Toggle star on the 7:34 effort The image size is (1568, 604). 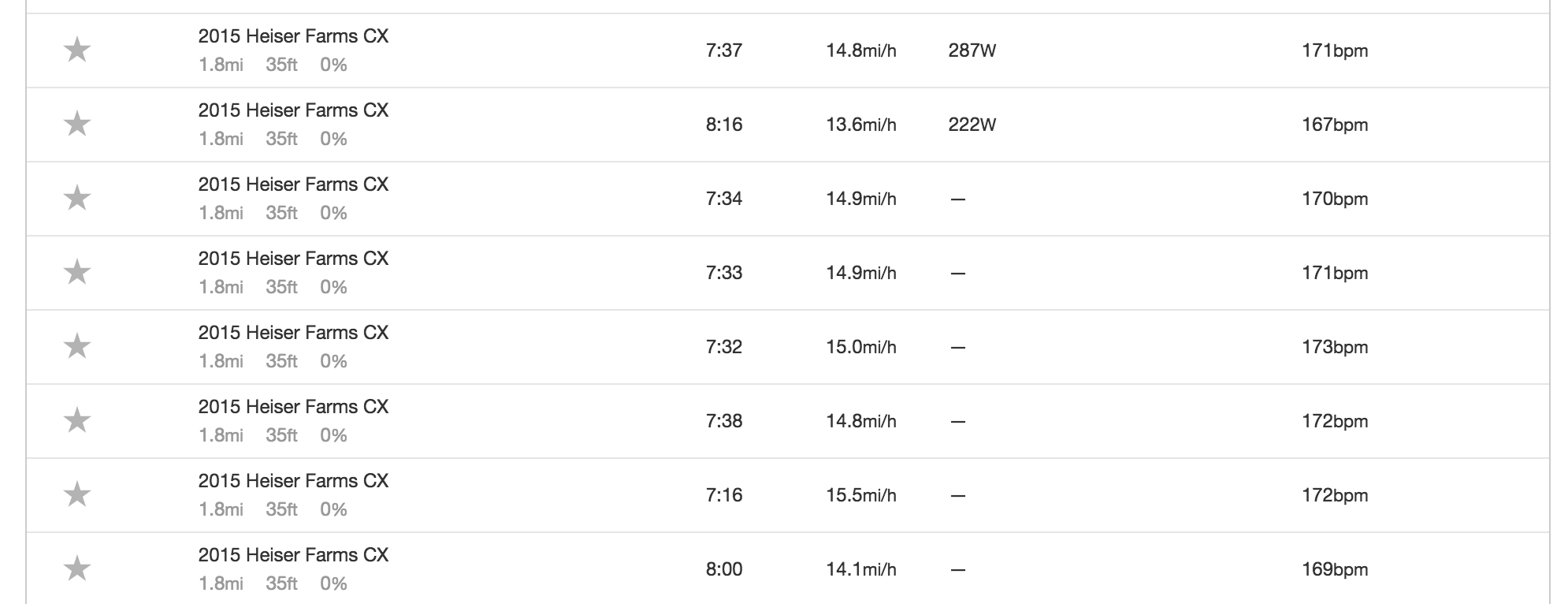(x=77, y=199)
